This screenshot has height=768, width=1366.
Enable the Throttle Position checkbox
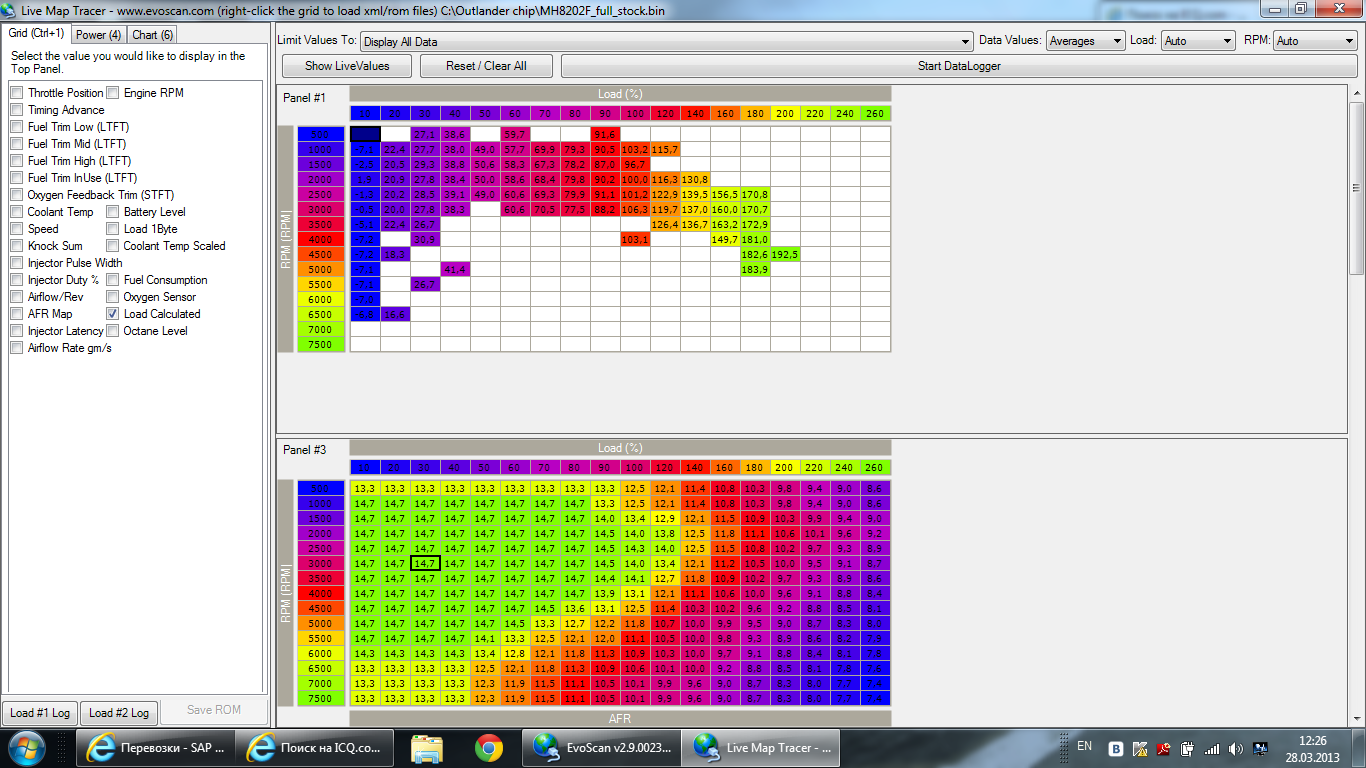coord(17,93)
